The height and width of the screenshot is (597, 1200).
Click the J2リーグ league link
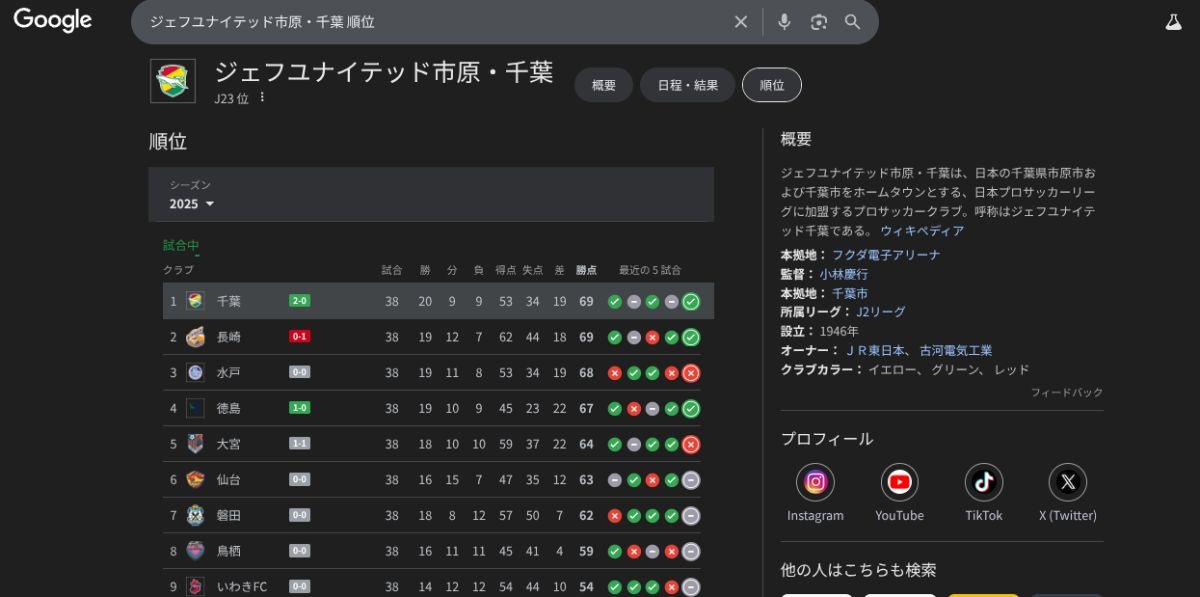[880, 312]
